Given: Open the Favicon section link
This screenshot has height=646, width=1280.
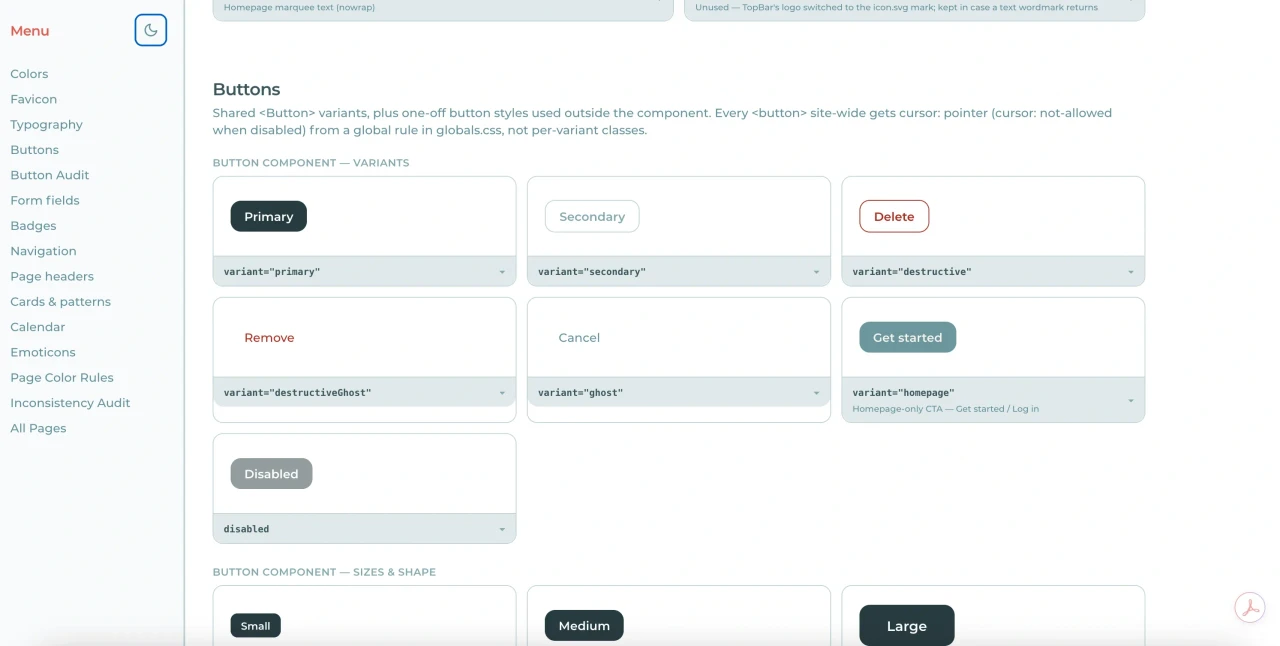Looking at the screenshot, I should coord(34,99).
